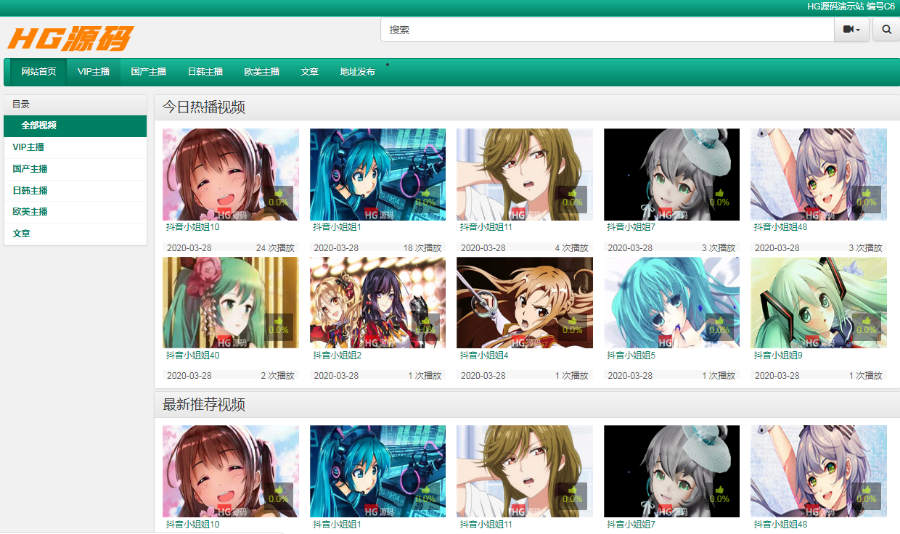The height and width of the screenshot is (534, 900).
Task: Open the 抖音小姐姐9 video thumbnail
Action: point(818,303)
